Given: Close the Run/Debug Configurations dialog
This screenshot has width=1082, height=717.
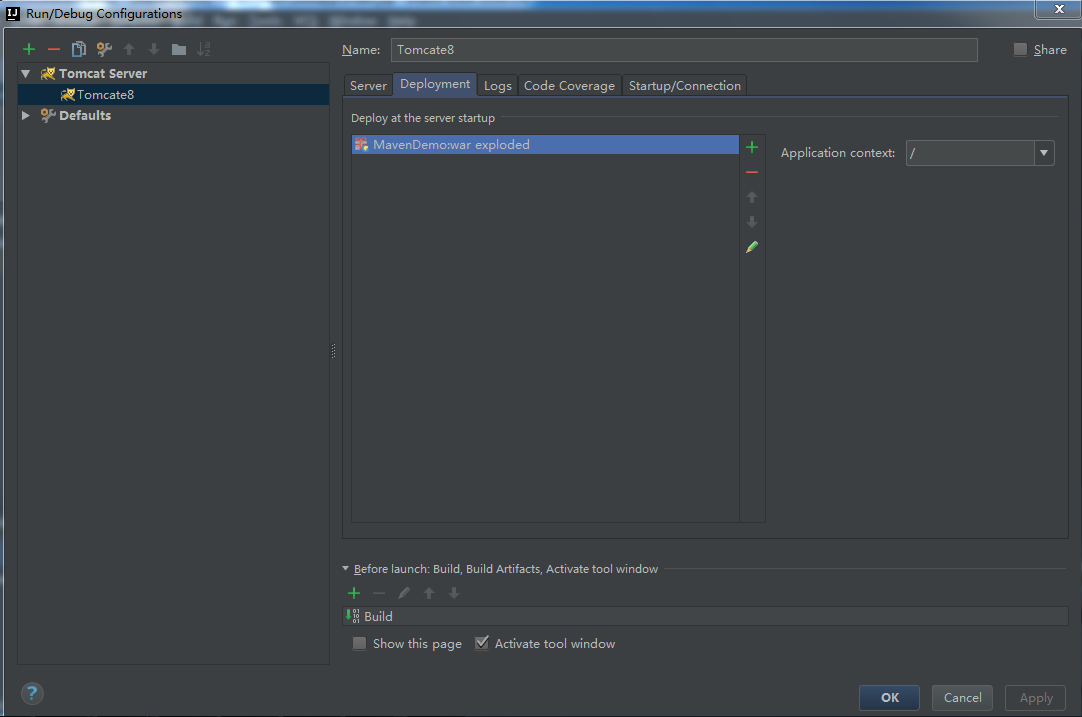Looking at the screenshot, I should [x=1059, y=9].
